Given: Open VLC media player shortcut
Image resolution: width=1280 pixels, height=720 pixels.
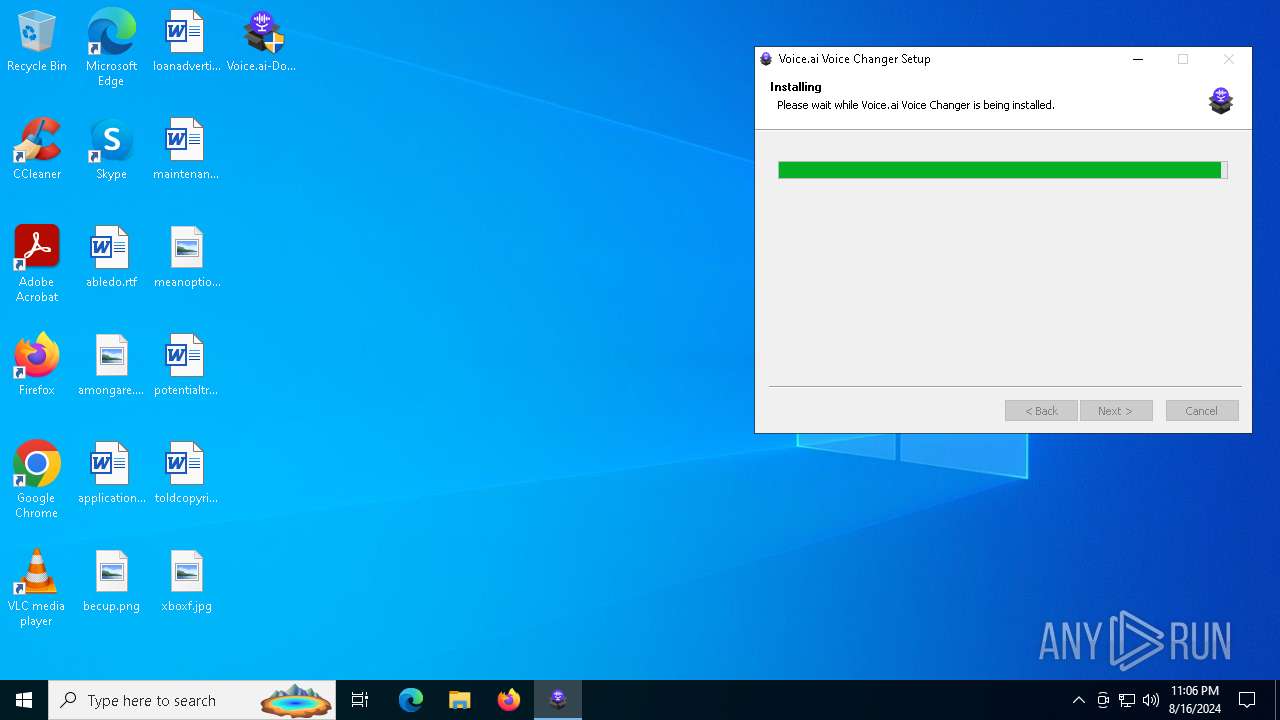Looking at the screenshot, I should 37,588.
